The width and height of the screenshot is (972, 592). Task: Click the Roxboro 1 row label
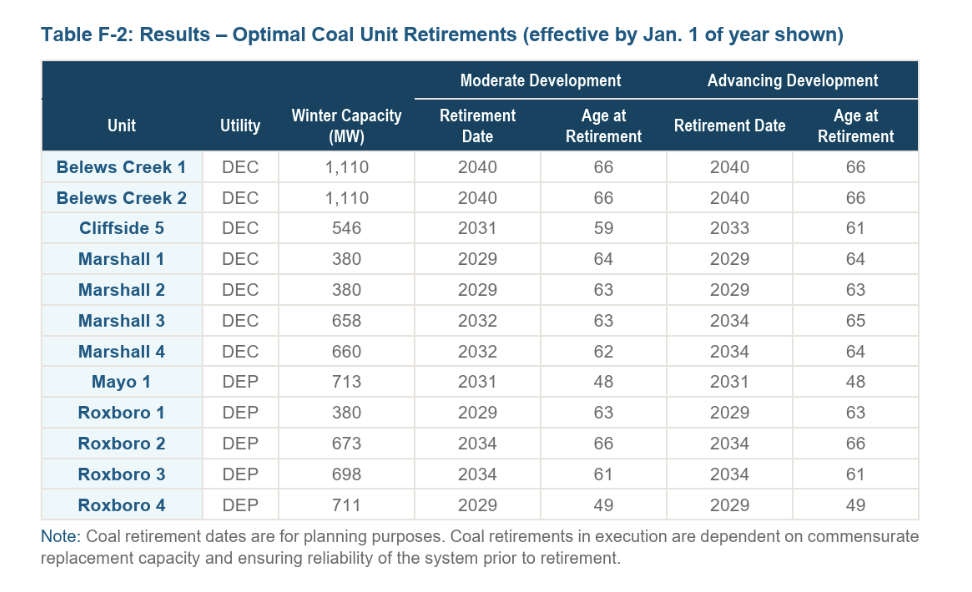121,413
